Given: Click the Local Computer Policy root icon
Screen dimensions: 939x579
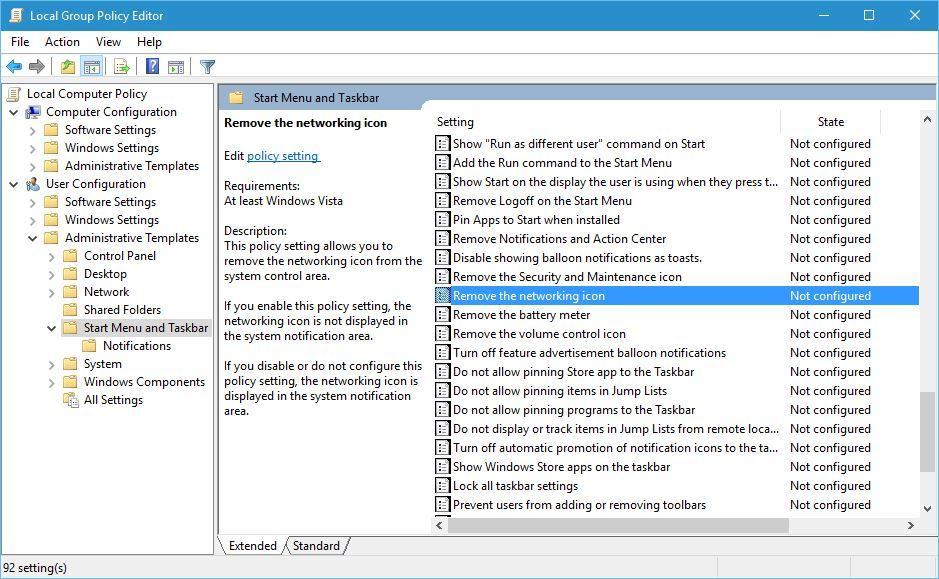Looking at the screenshot, I should click(13, 93).
